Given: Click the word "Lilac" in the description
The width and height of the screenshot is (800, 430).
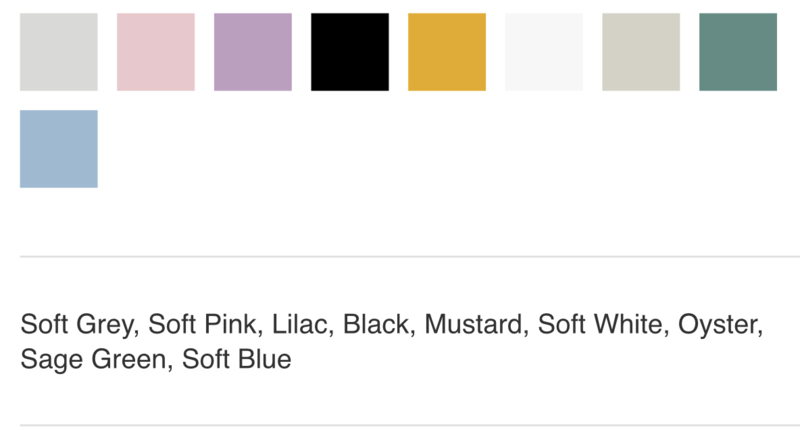Looking at the screenshot, I should tap(299, 324).
